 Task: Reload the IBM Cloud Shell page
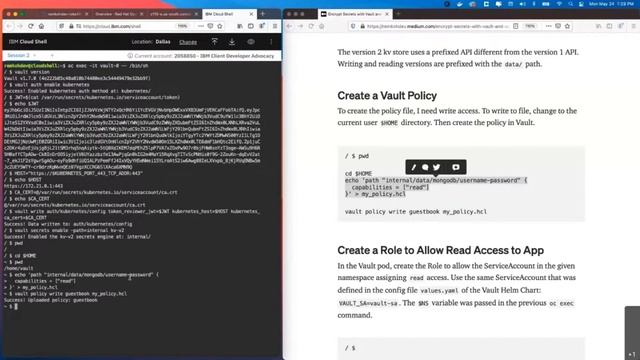(x=31, y=26)
